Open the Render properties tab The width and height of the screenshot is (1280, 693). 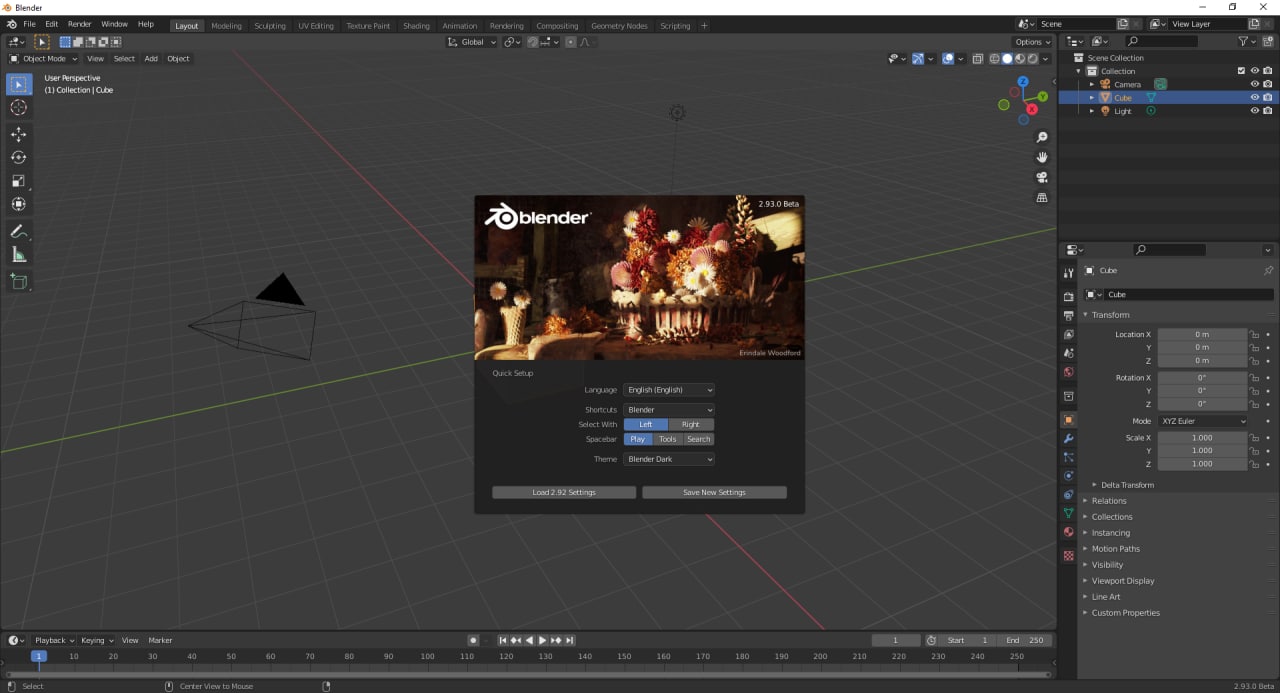point(1068,297)
